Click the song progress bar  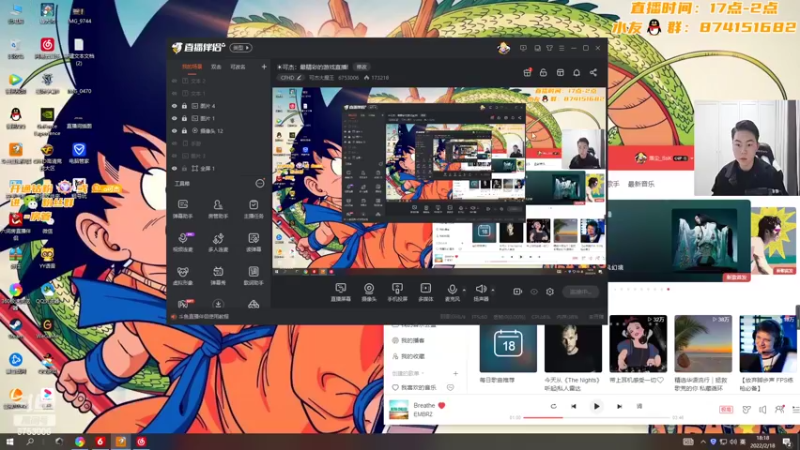[596, 417]
